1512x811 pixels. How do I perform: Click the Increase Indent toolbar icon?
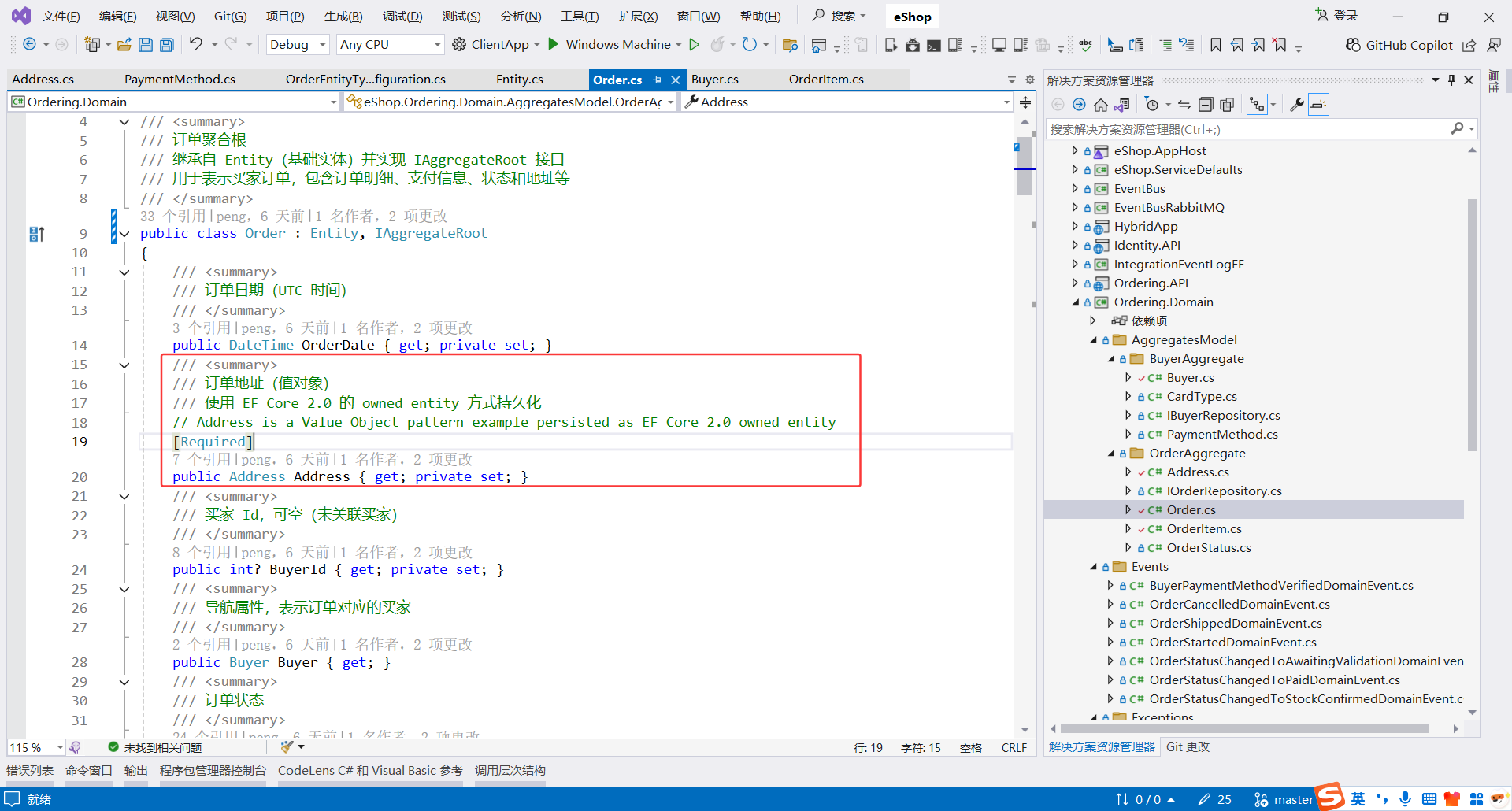tap(1165, 45)
